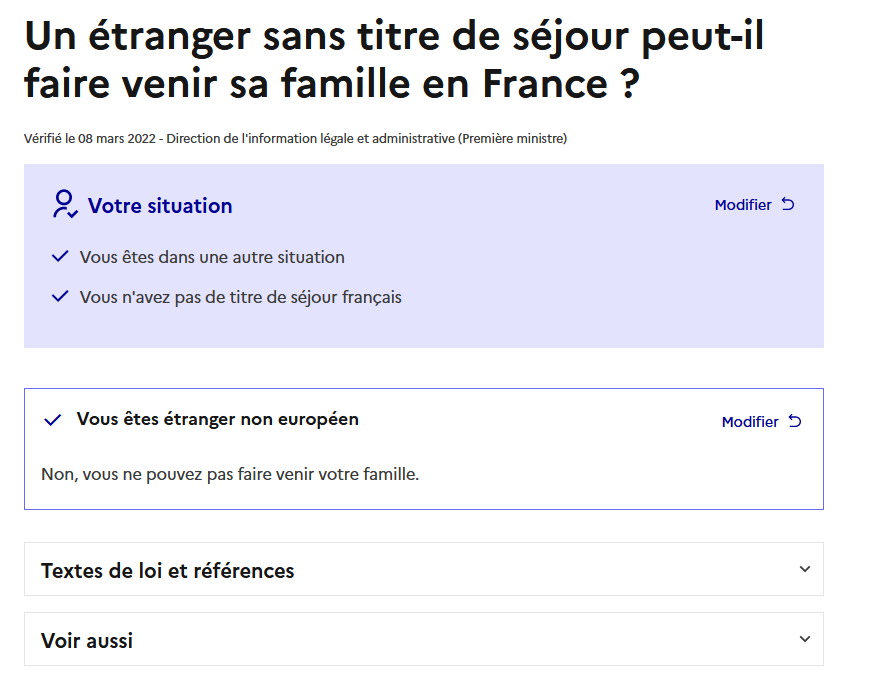Expand 'Textes de loi et références' using its chevron
Image resolution: width=873 pixels, height=676 pixels.
[x=805, y=569]
